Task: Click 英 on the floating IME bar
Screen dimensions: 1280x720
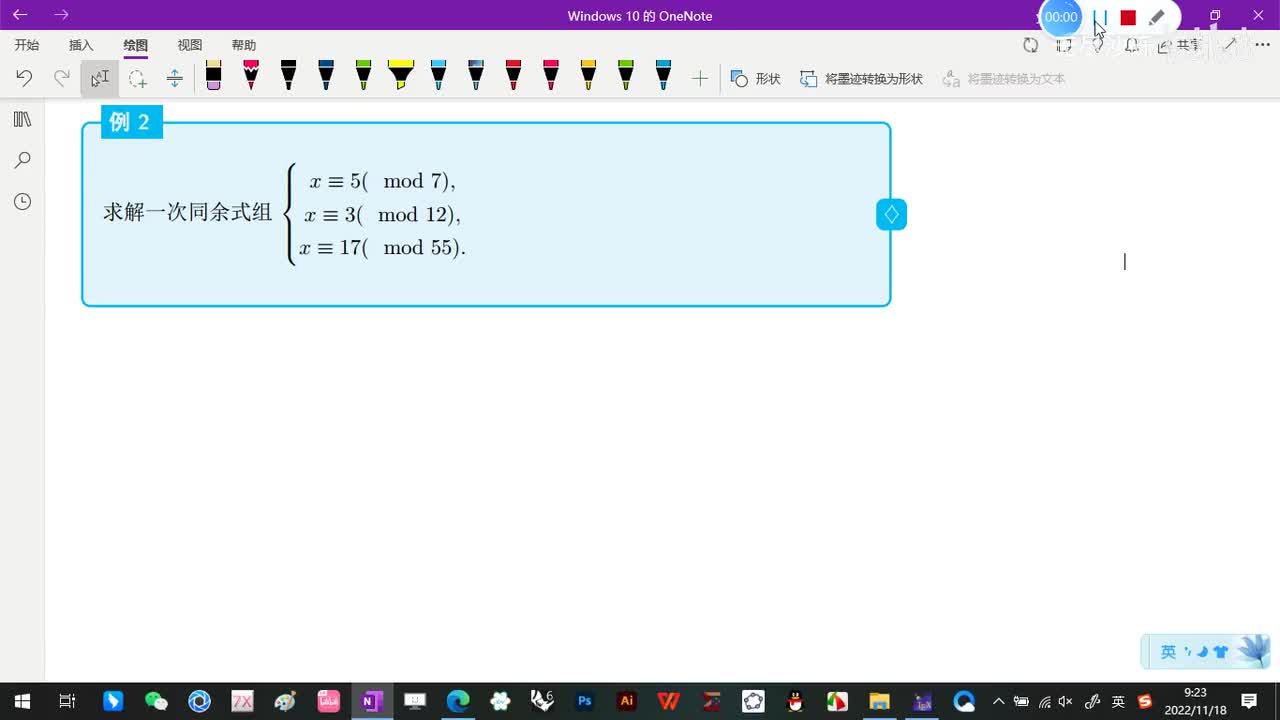Action: pos(1168,652)
